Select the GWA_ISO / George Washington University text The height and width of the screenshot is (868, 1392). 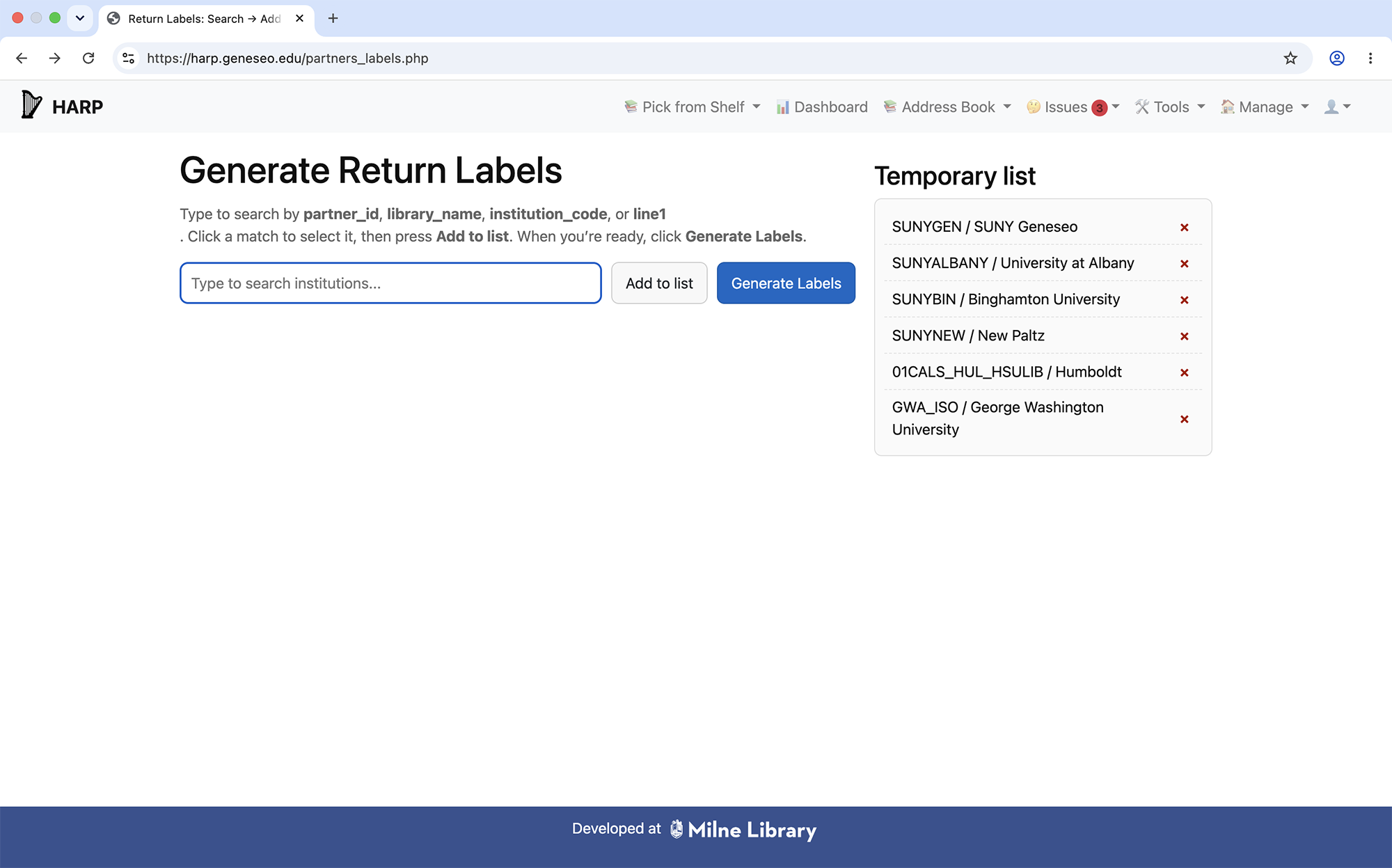[997, 418]
